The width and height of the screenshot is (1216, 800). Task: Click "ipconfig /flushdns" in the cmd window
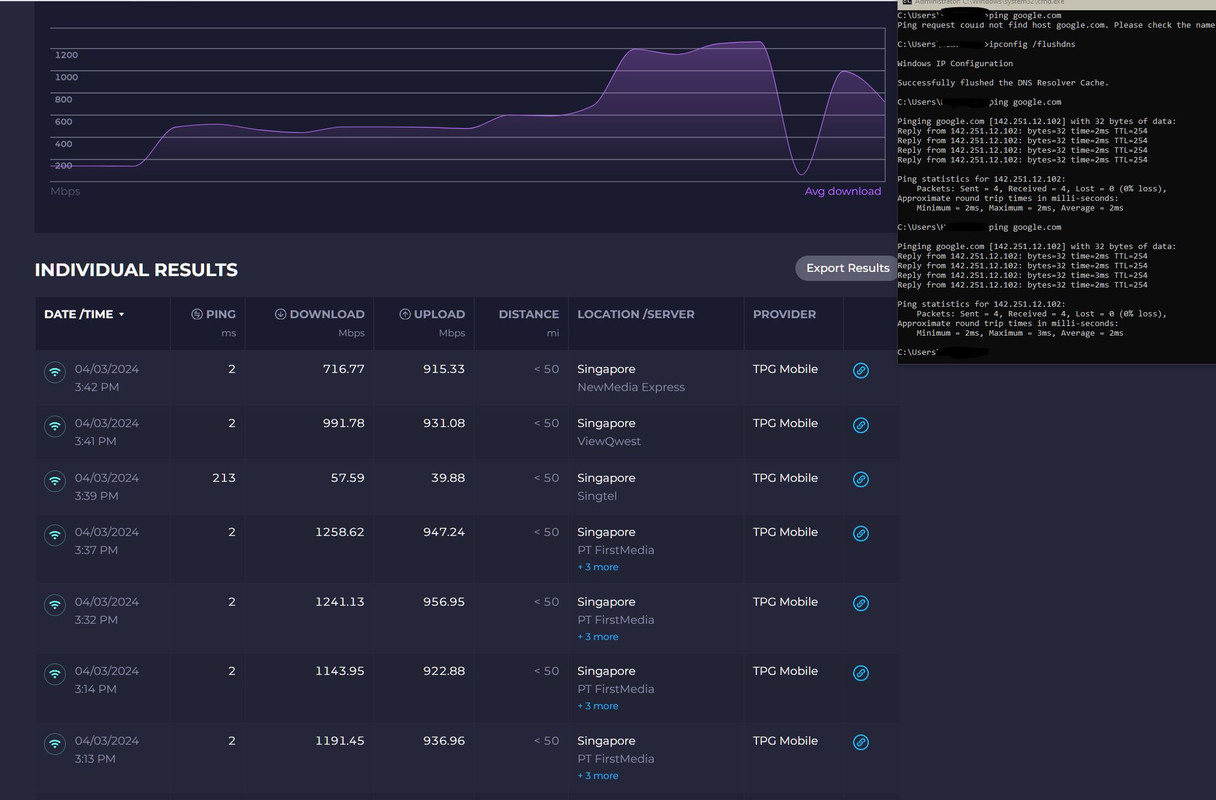tap(1031, 44)
